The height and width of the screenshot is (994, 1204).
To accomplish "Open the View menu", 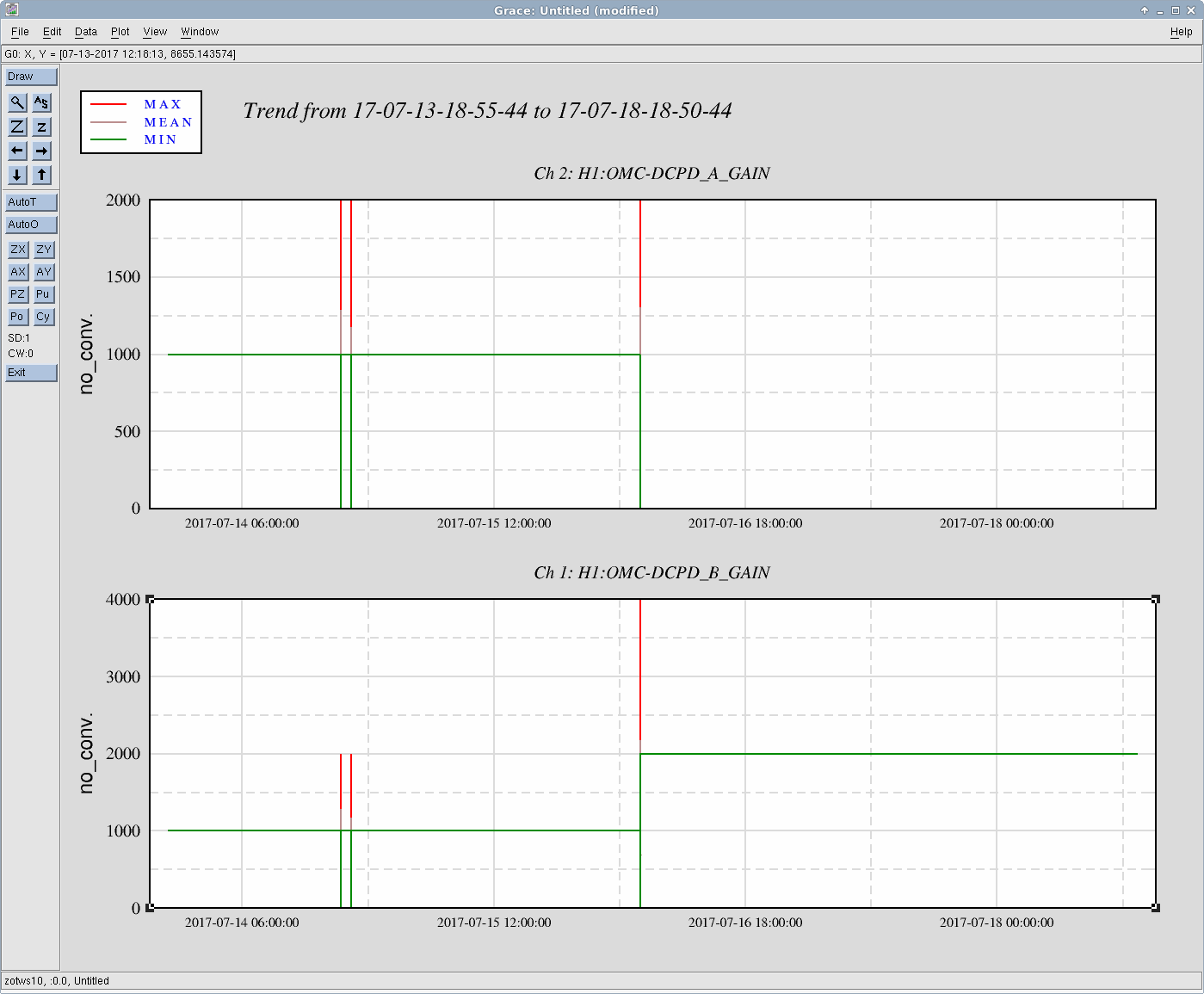I will (155, 32).
